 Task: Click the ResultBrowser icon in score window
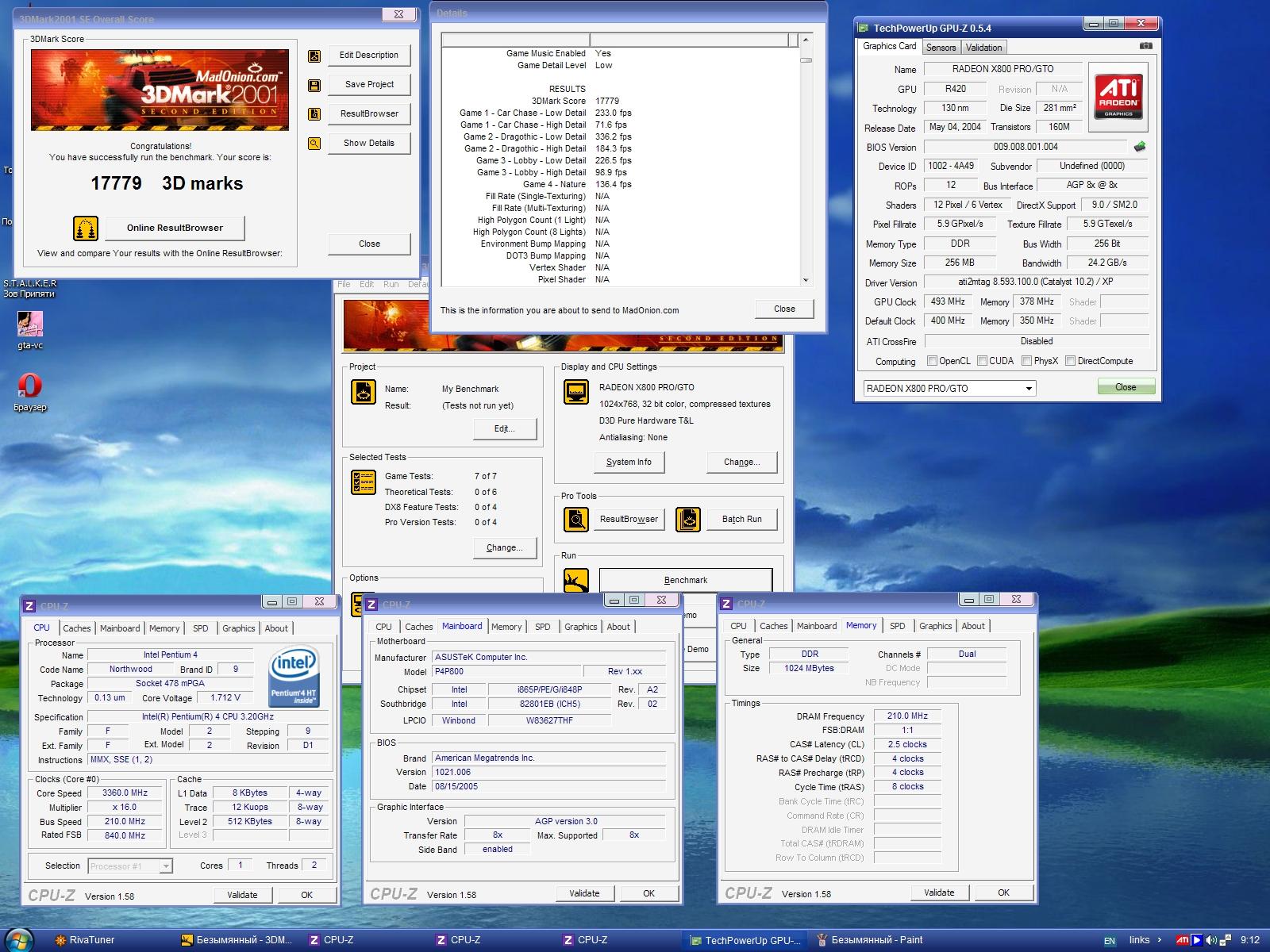(314, 114)
